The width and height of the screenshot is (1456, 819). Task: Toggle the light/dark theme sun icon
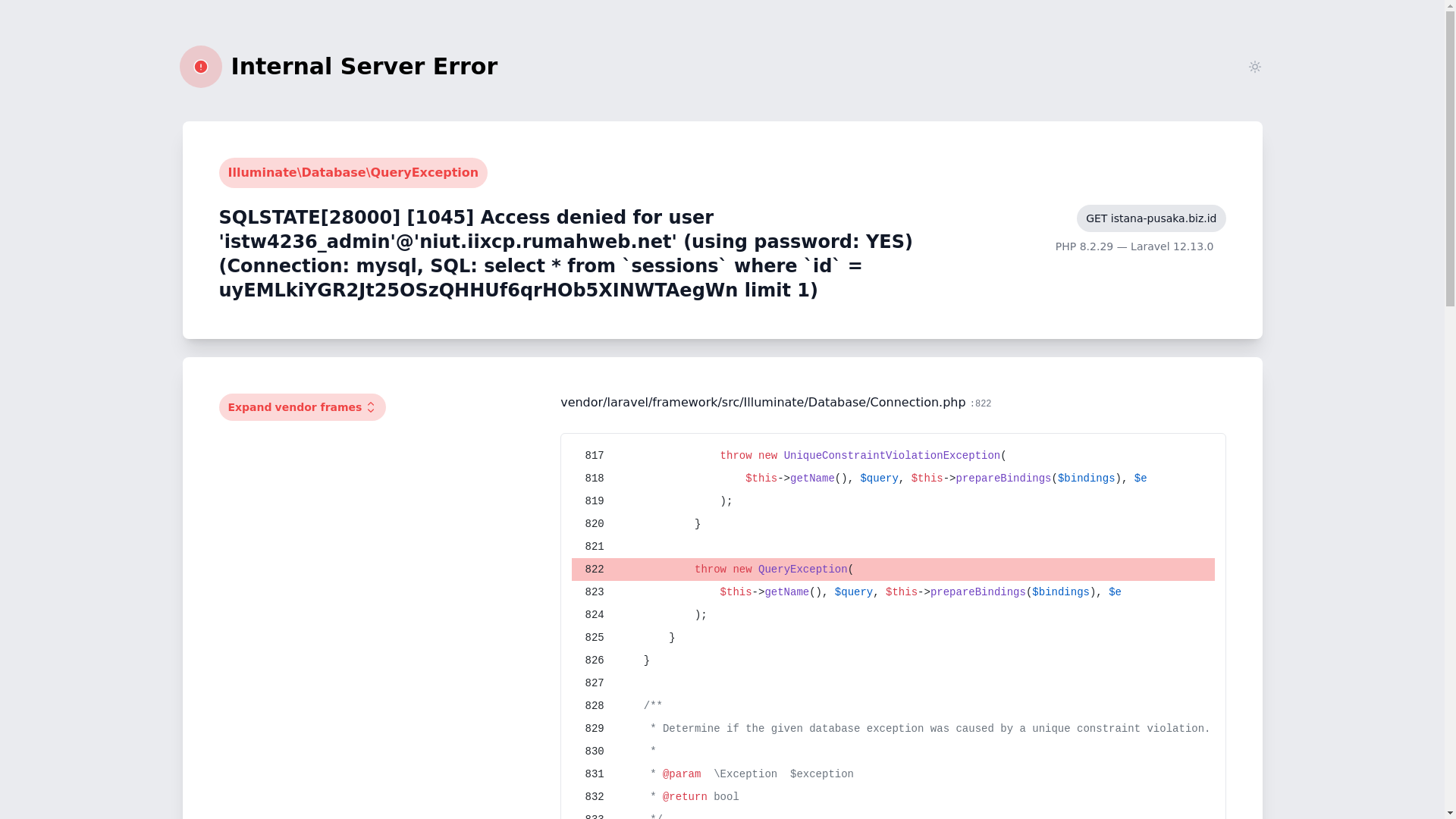tap(1254, 67)
